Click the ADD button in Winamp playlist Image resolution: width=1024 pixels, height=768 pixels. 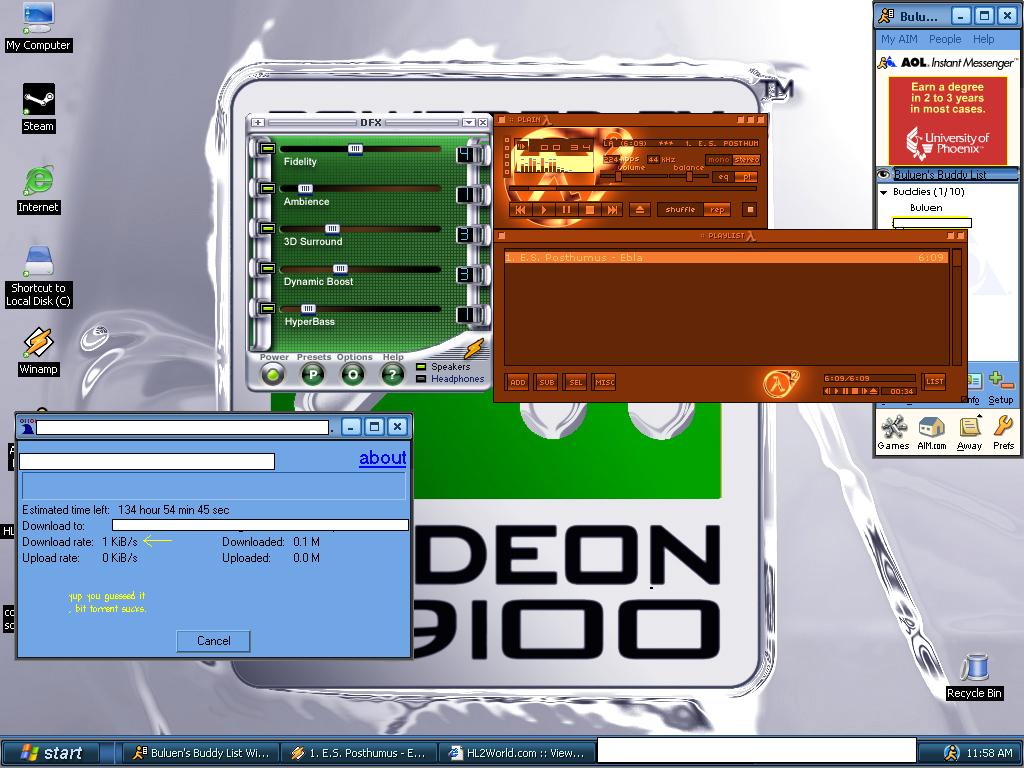[x=517, y=382]
